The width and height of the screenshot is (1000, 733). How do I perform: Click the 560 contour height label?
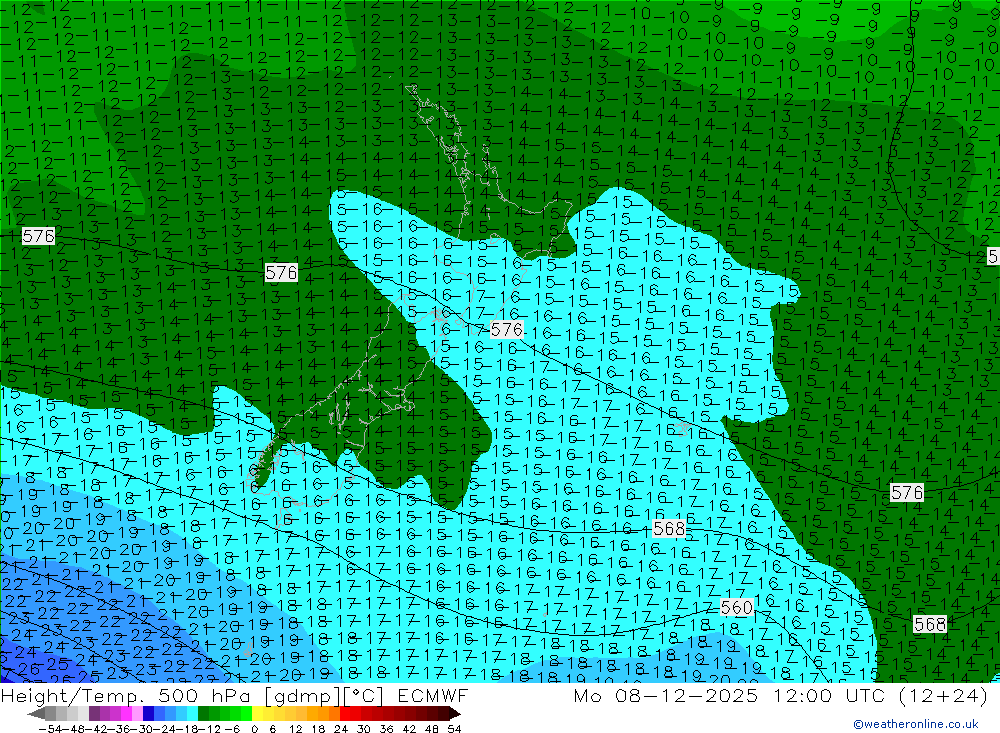[736, 607]
